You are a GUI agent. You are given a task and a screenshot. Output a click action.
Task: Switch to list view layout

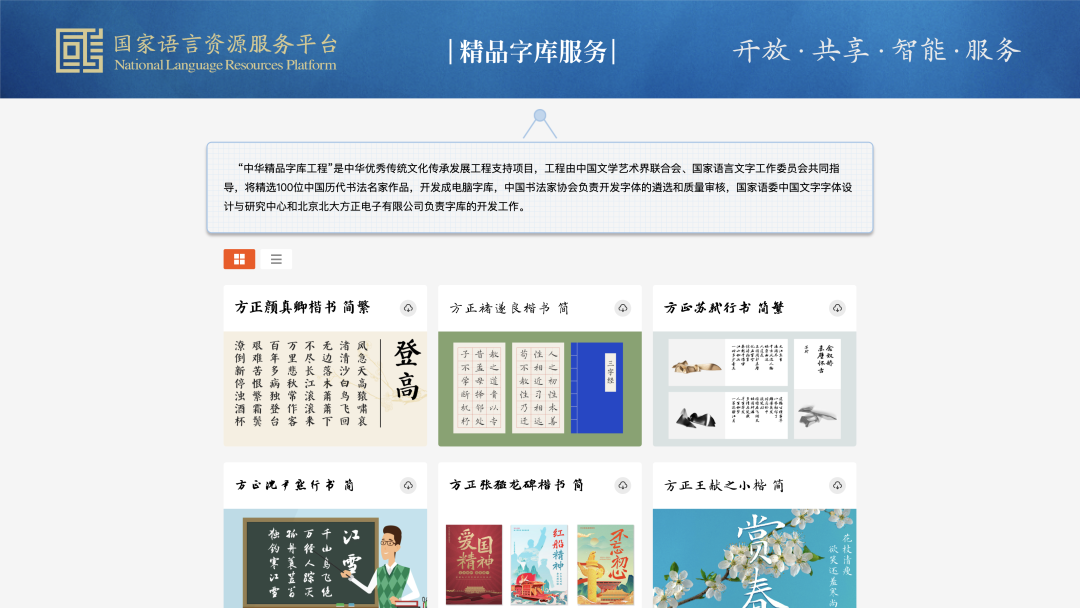(x=276, y=258)
